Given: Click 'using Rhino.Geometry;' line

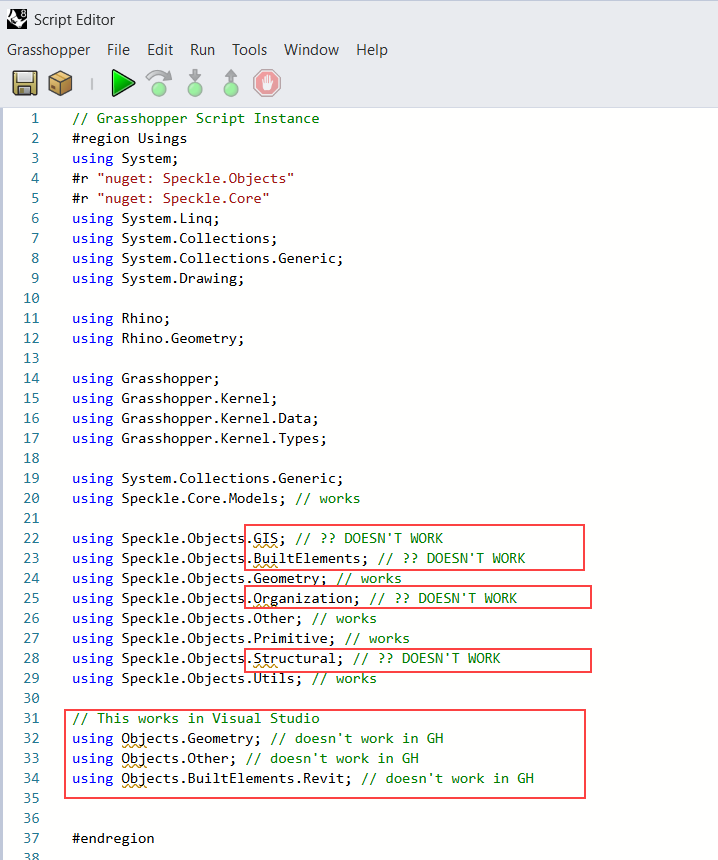Looking at the screenshot, I should coord(158,339).
